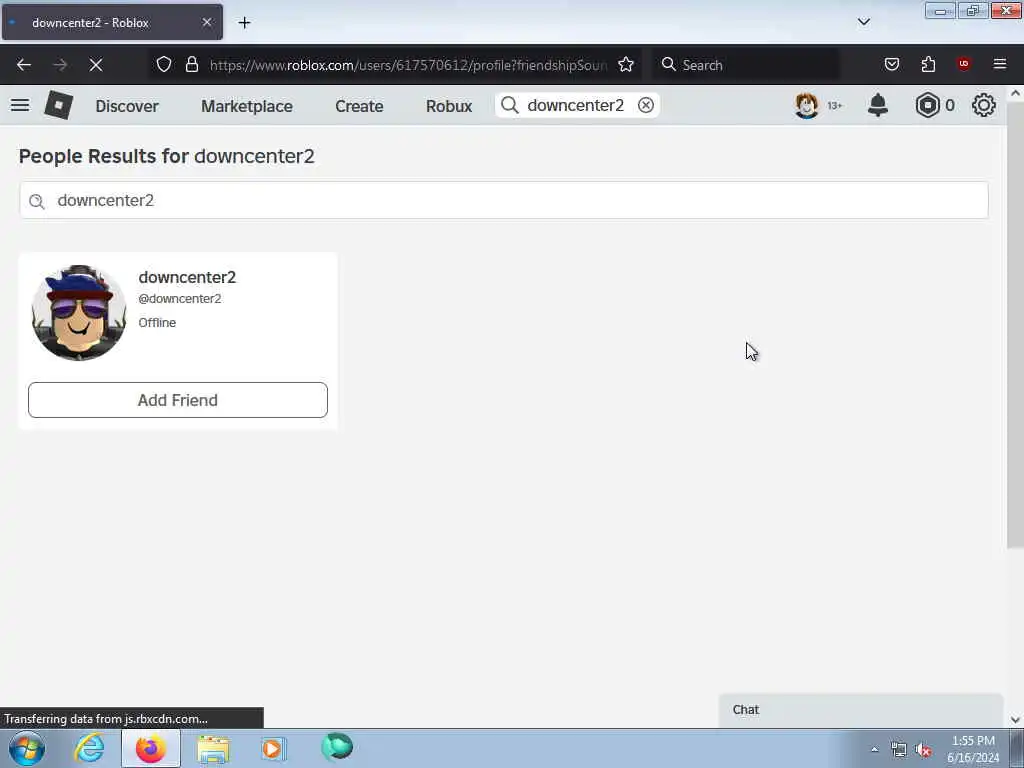This screenshot has width=1024, height=768.
Task: Click the page vertical scrollbar
Action: click(x=1015, y=325)
